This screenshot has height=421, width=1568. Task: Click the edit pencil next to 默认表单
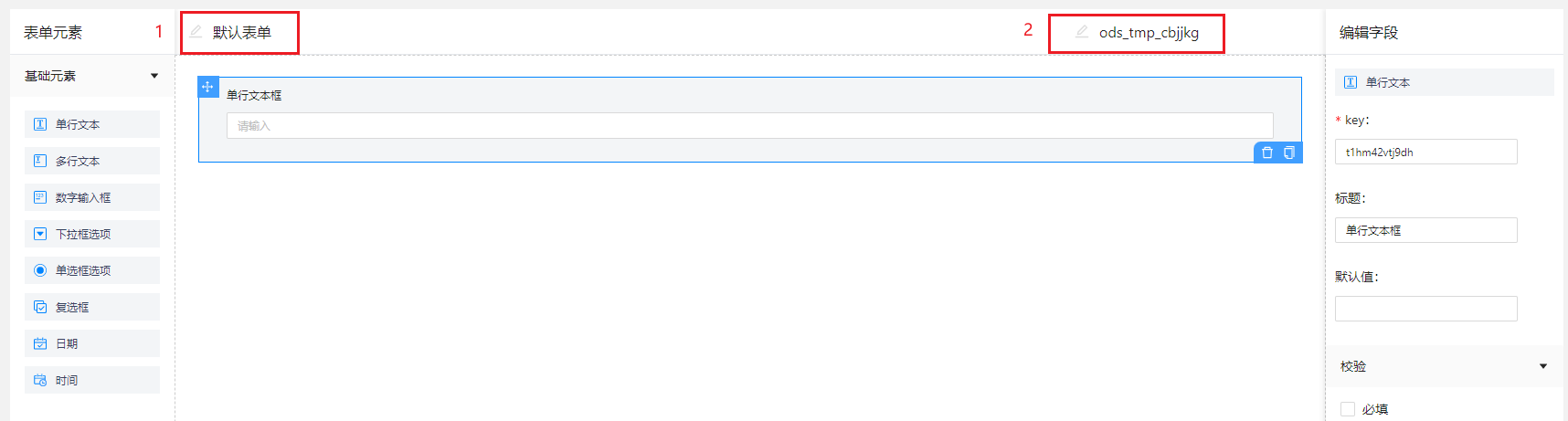[196, 32]
